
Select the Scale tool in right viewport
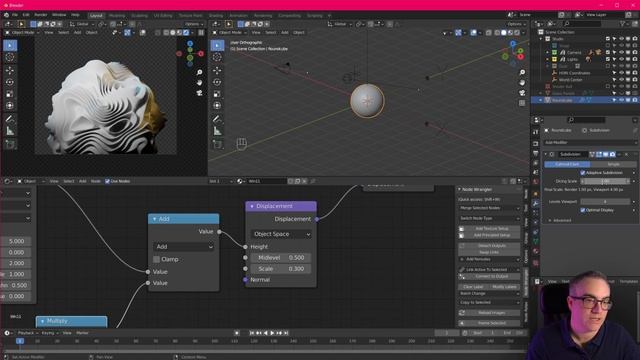[x=217, y=94]
